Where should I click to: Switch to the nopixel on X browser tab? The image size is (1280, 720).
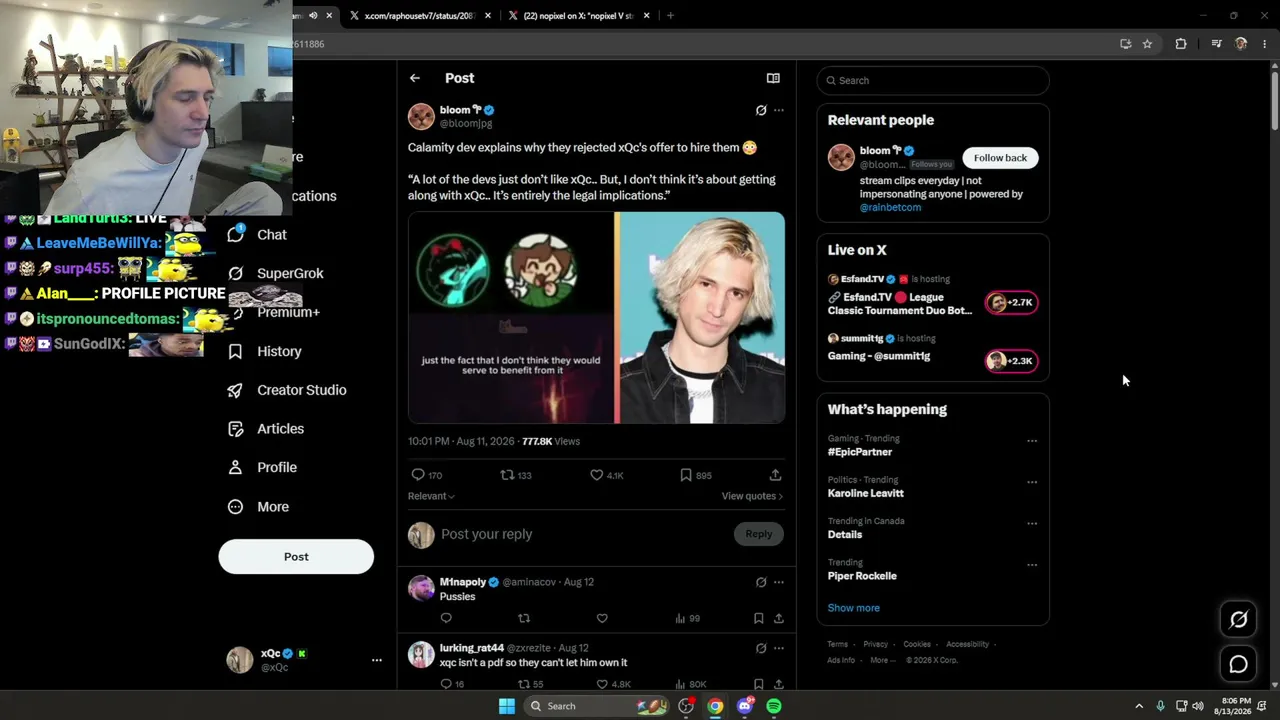point(578,16)
